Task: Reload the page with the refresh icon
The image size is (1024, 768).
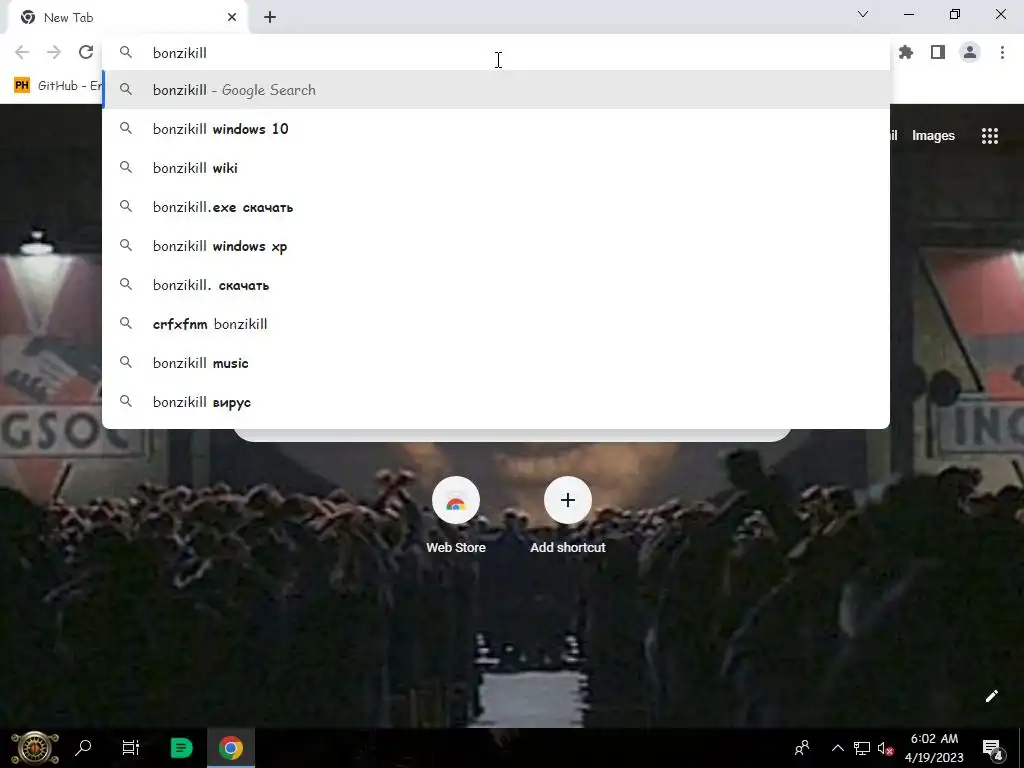Action: 86,52
